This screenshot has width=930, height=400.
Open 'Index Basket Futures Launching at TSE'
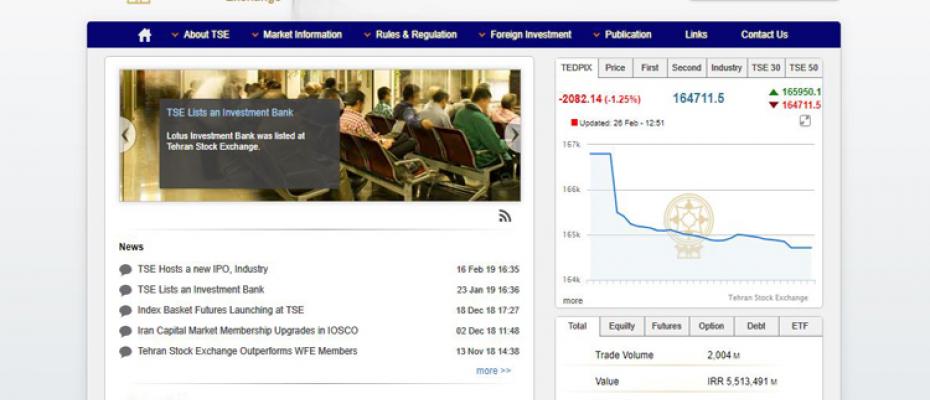pos(221,310)
